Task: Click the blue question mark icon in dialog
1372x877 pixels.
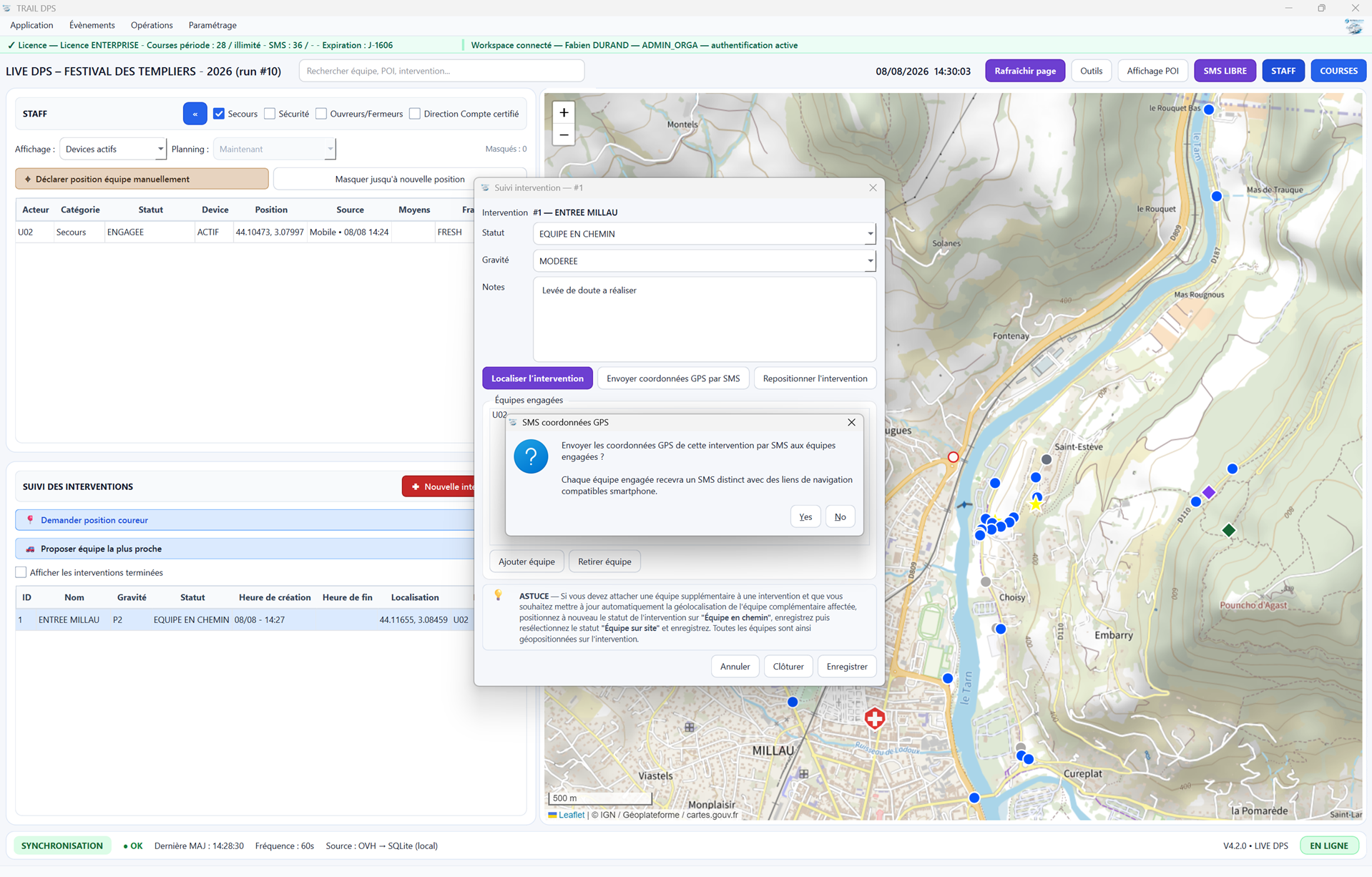Action: tap(531, 456)
